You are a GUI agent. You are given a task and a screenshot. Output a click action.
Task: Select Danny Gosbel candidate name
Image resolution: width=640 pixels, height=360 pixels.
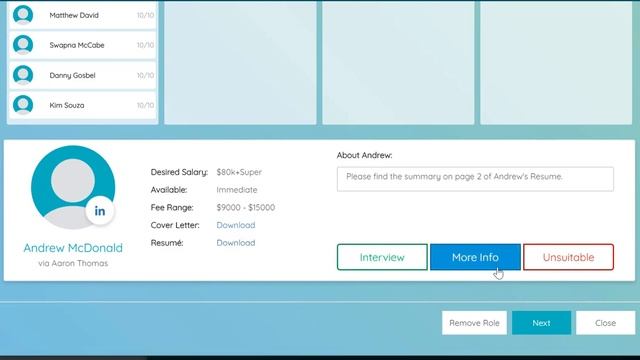tap(72, 76)
